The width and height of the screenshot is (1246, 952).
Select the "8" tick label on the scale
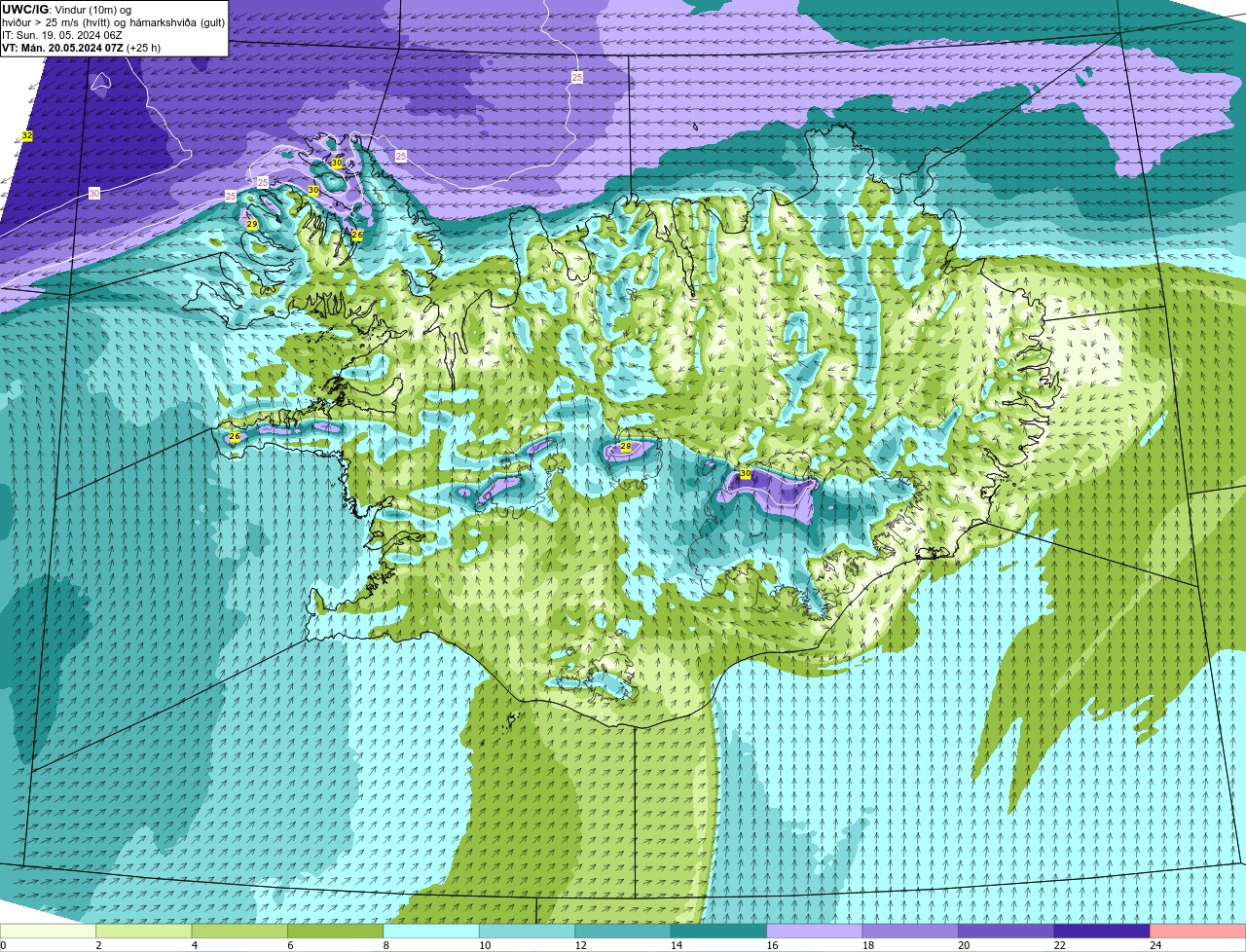(386, 945)
